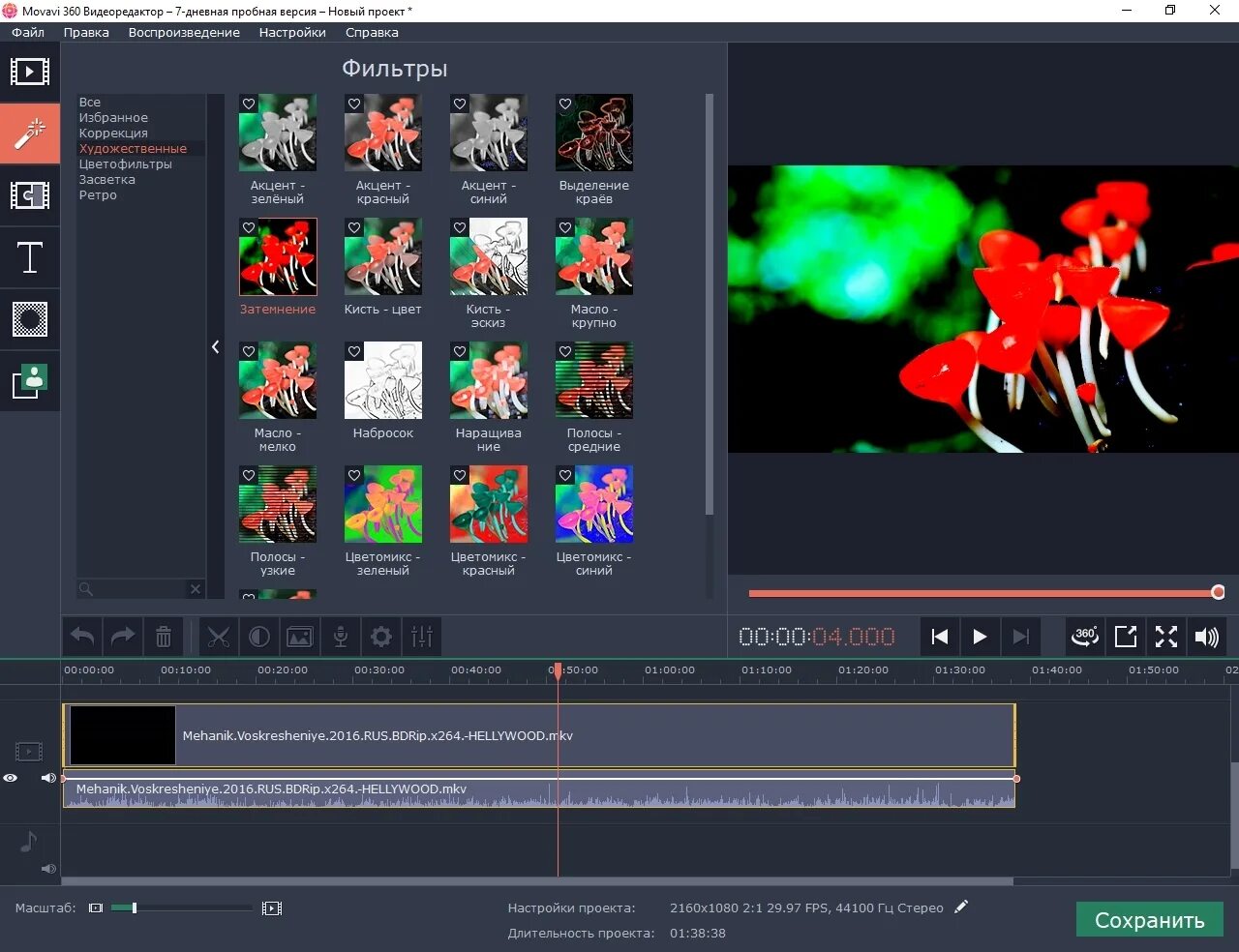Screen dimensions: 1239x952
Task: Toggle video track visibility eye icon
Action: point(11,778)
